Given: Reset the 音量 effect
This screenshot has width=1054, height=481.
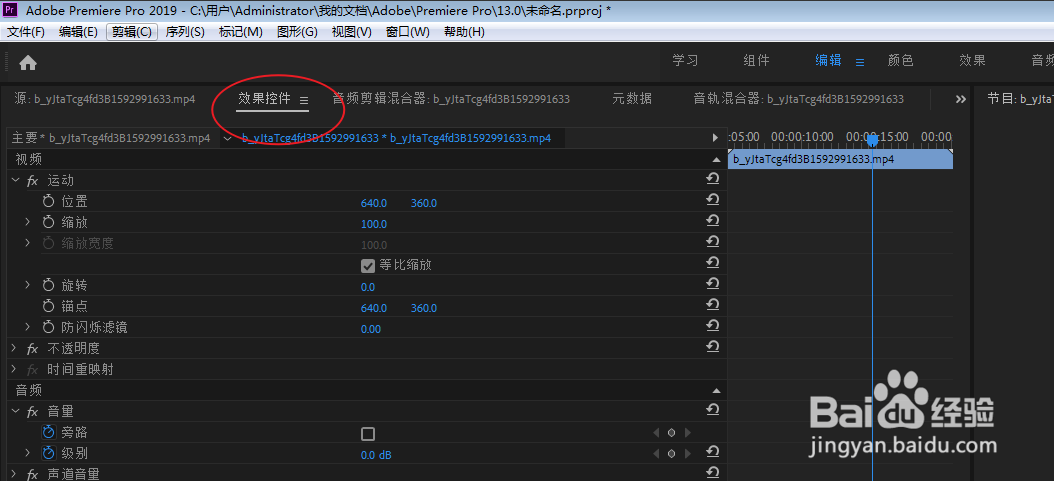Looking at the screenshot, I should [713, 409].
